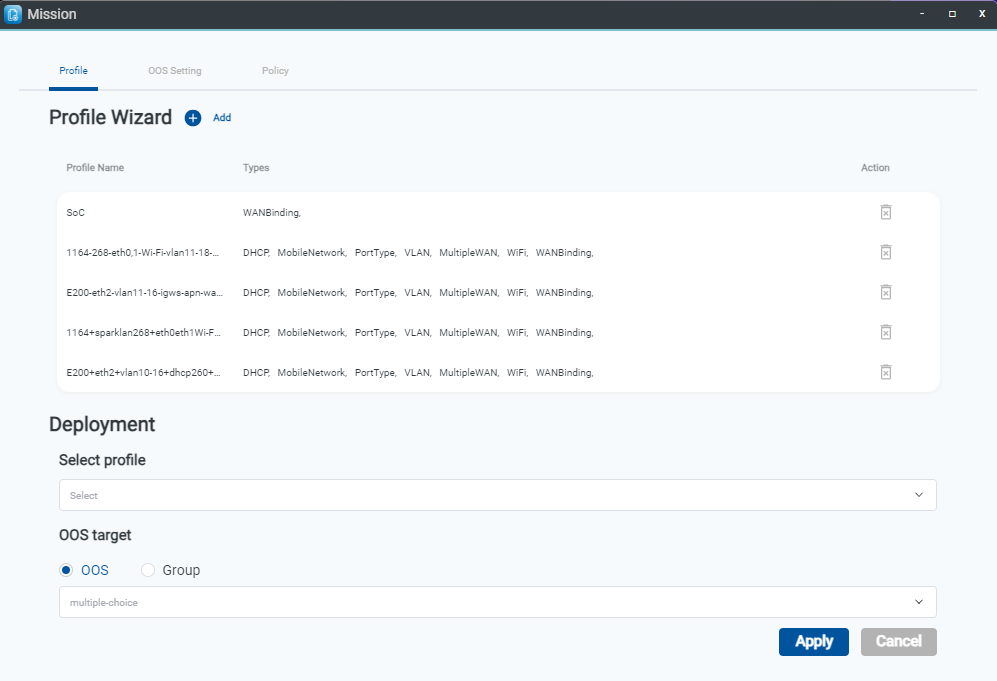997x681 pixels.
Task: Click profile name 1164-268-eth0,1-Wi-Fi-vlan11-18-...
Action: pos(142,252)
